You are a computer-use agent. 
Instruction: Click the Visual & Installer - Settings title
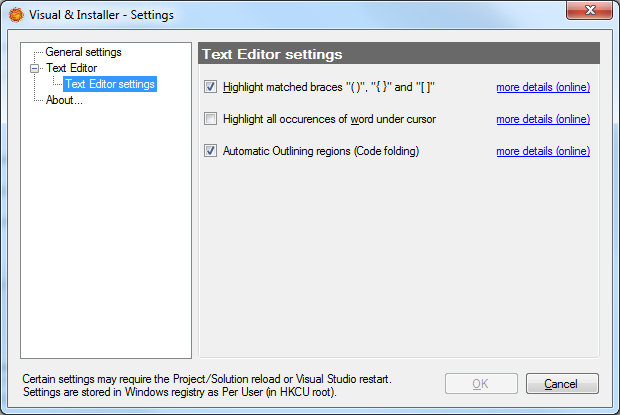[101, 15]
